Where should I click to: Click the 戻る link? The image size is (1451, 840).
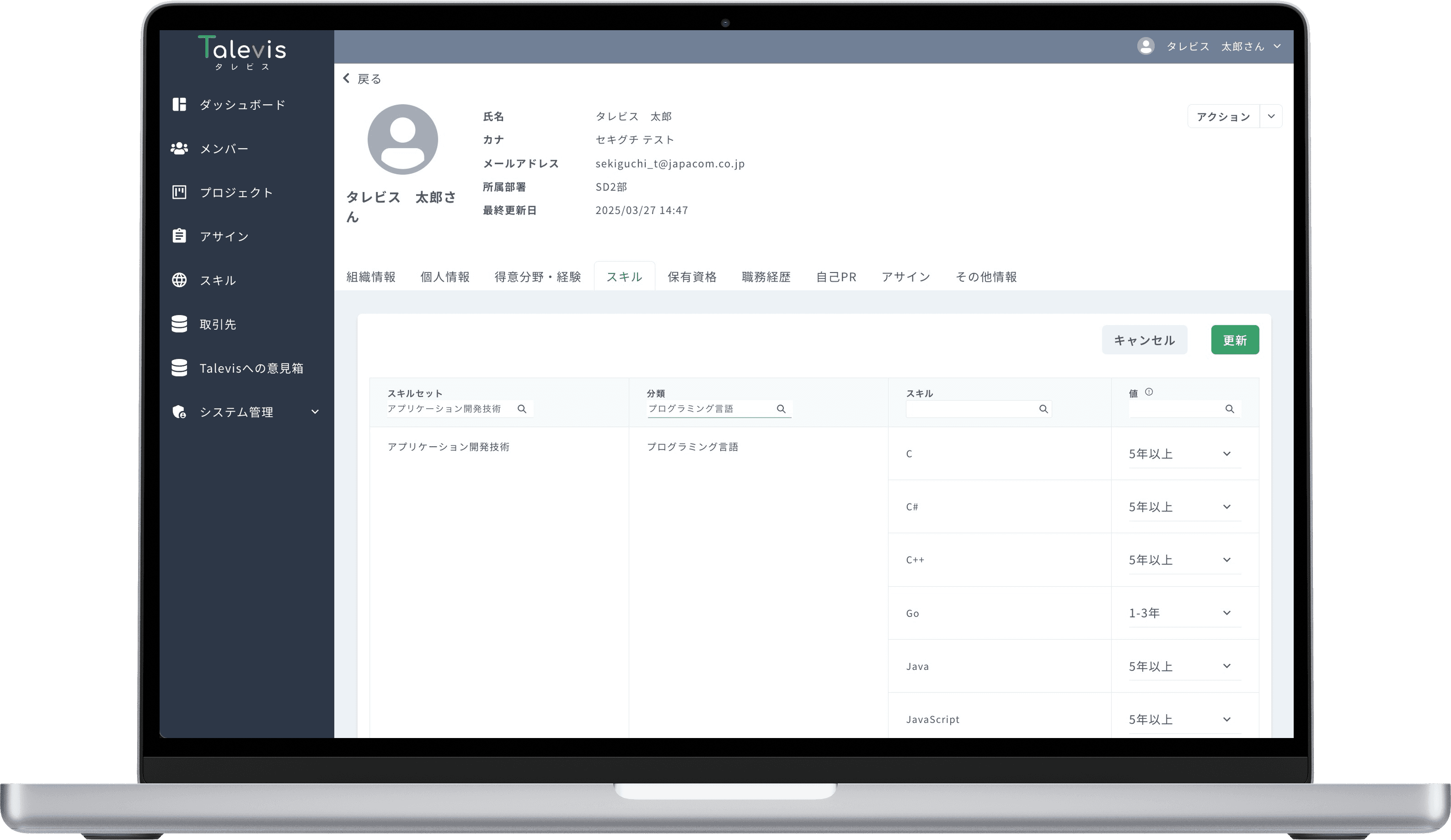click(x=369, y=78)
